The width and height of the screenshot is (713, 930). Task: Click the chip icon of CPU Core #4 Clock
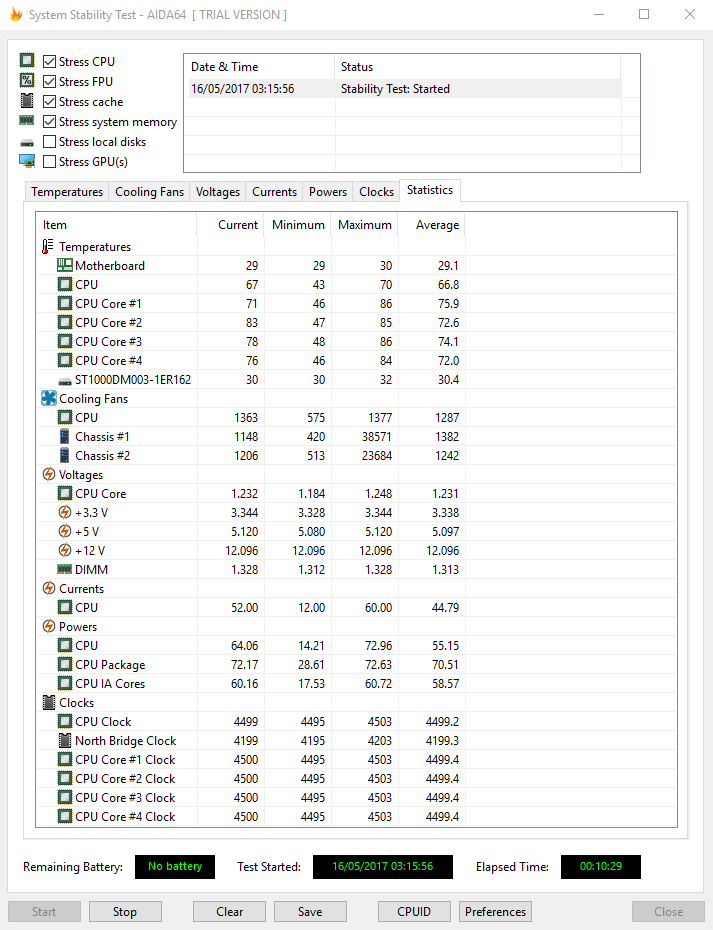(x=65, y=816)
